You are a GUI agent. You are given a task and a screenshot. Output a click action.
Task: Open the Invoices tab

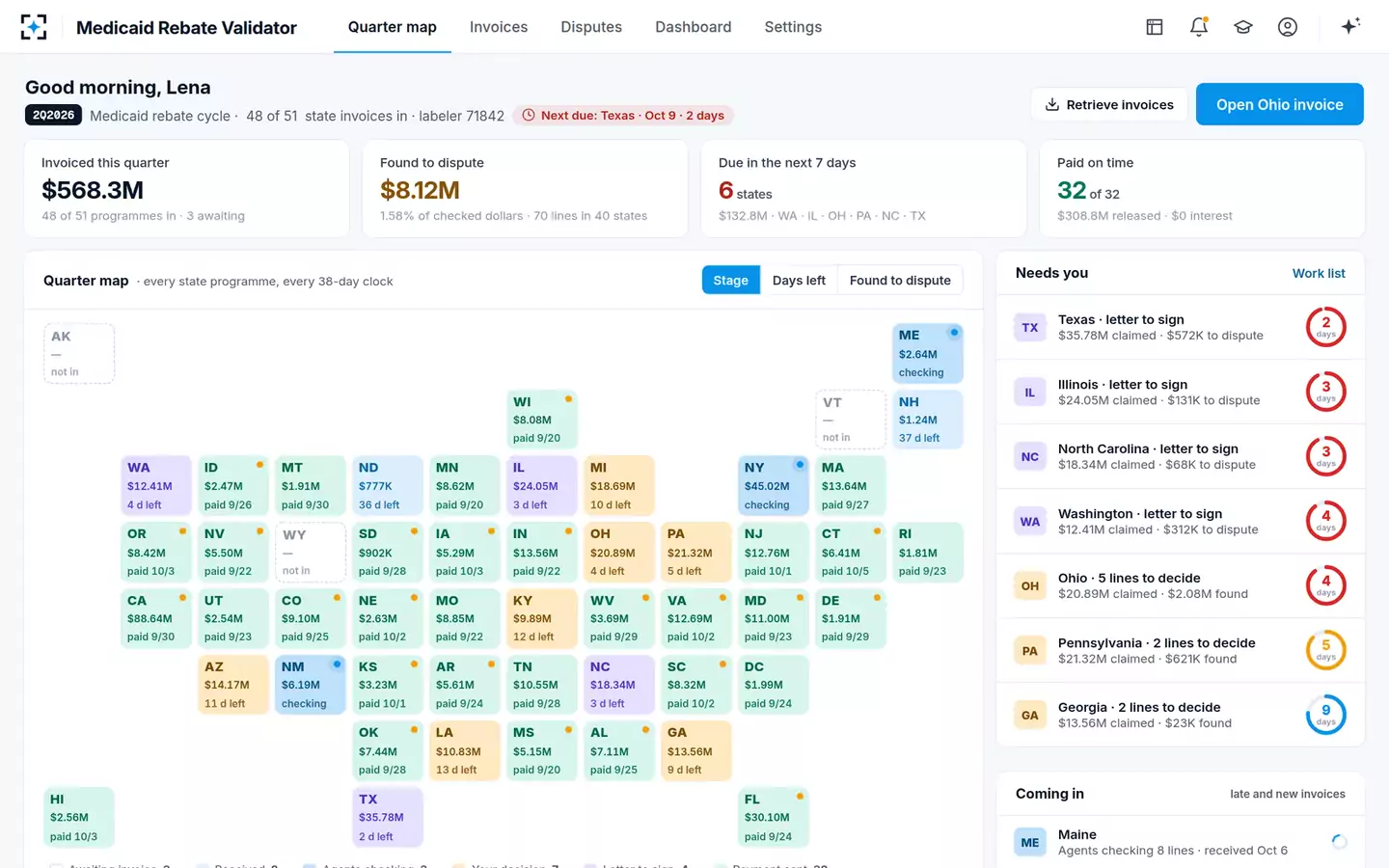[x=499, y=27]
